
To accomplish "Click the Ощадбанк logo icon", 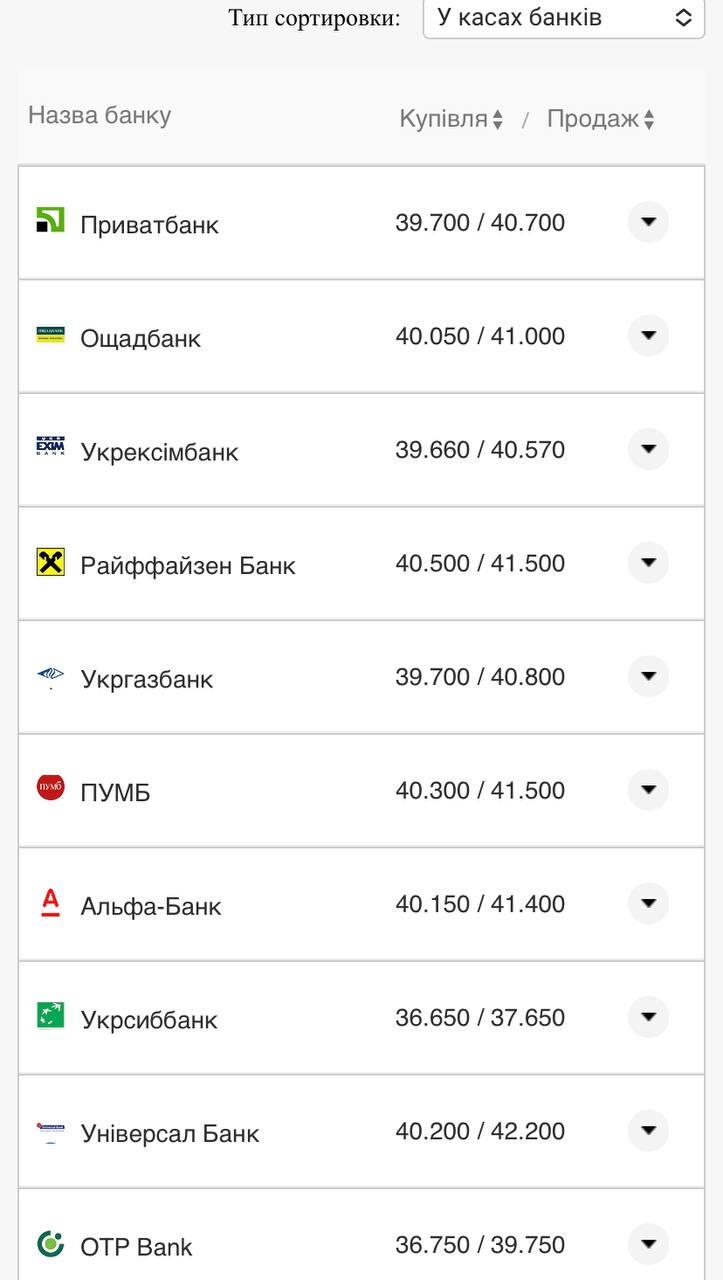I will (50, 335).
